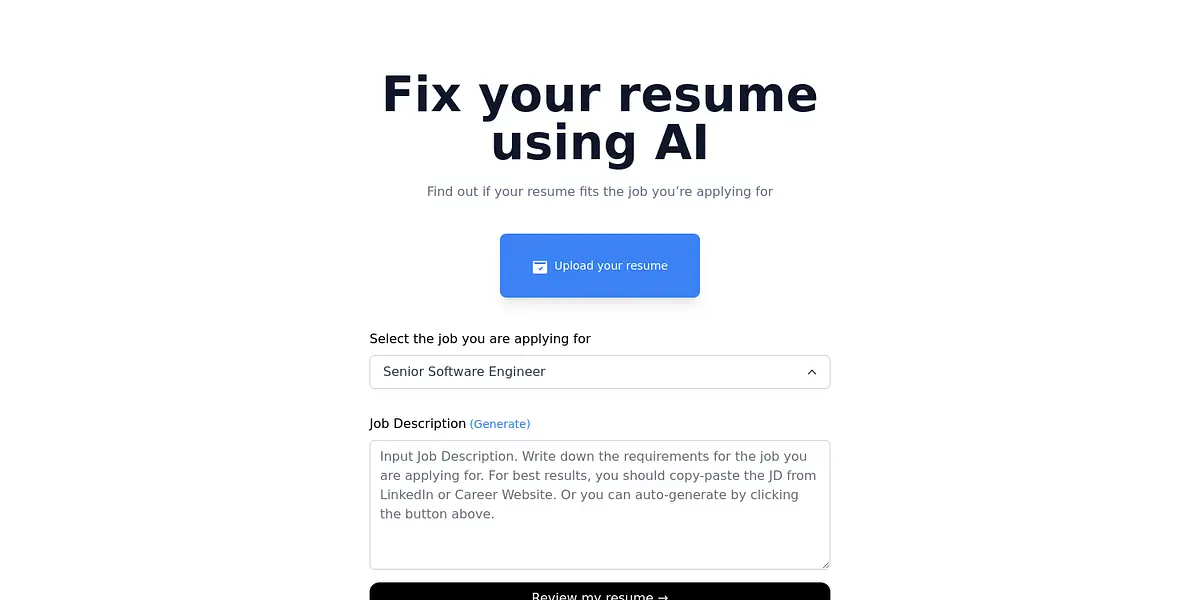This screenshot has width=1200, height=600.
Task: Open the job selection dropdown
Action: point(599,372)
